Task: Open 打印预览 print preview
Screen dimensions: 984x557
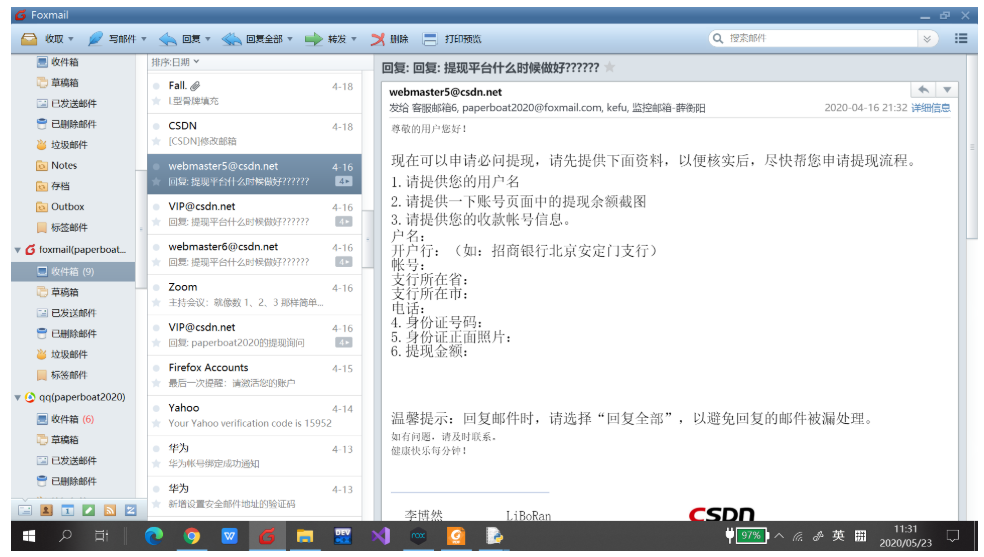Action: [452, 39]
